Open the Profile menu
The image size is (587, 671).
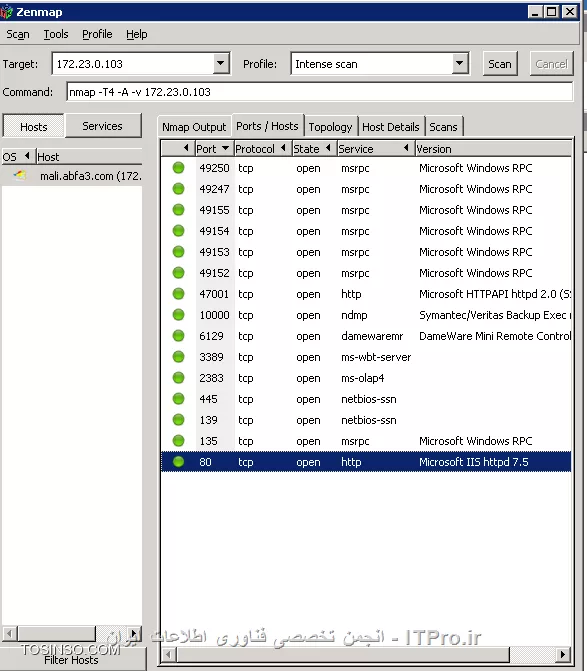tap(97, 34)
